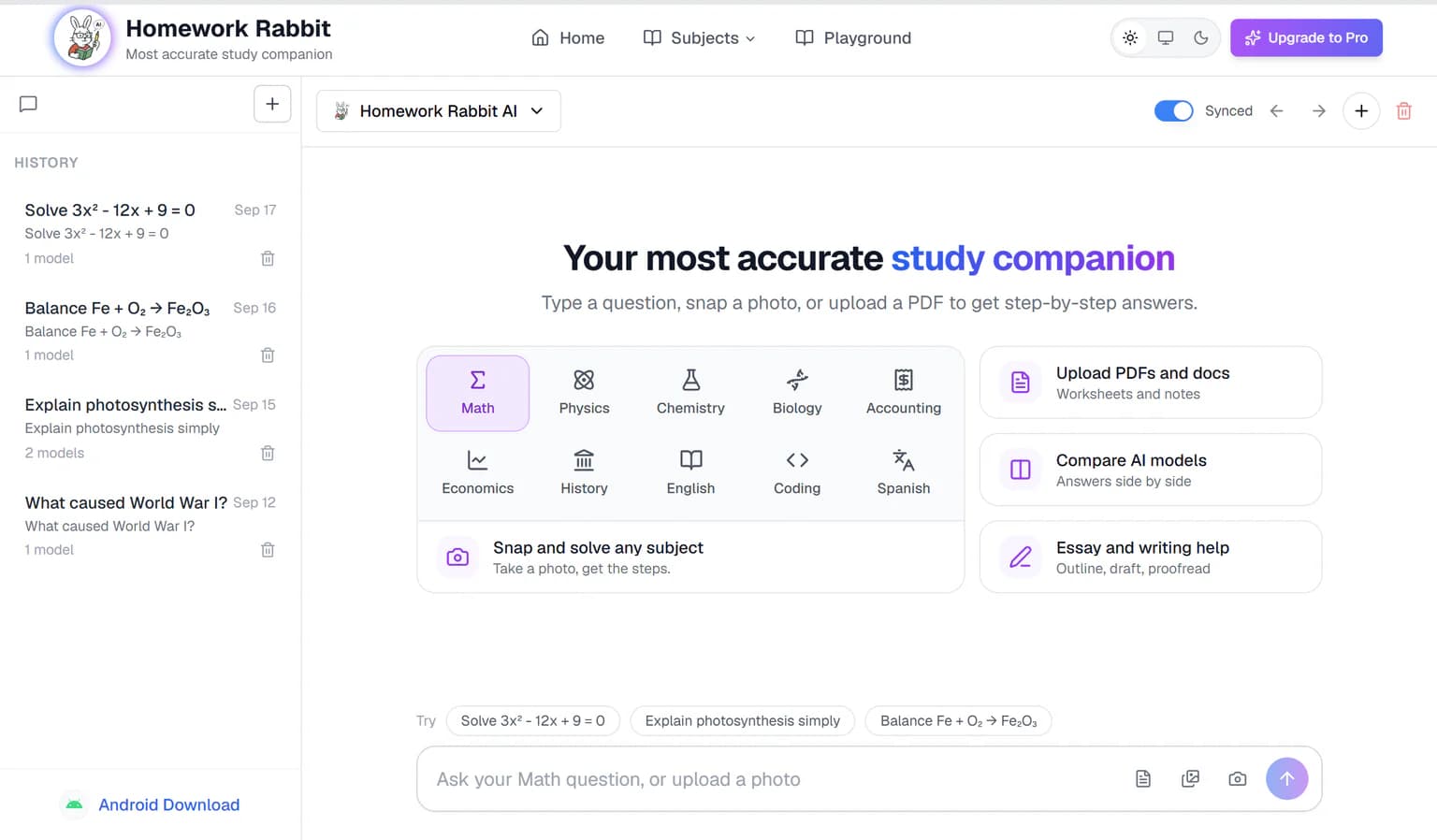Screen dimensions: 1437x840
Task: Focus the Ask your Math question input
Action: pos(777,779)
